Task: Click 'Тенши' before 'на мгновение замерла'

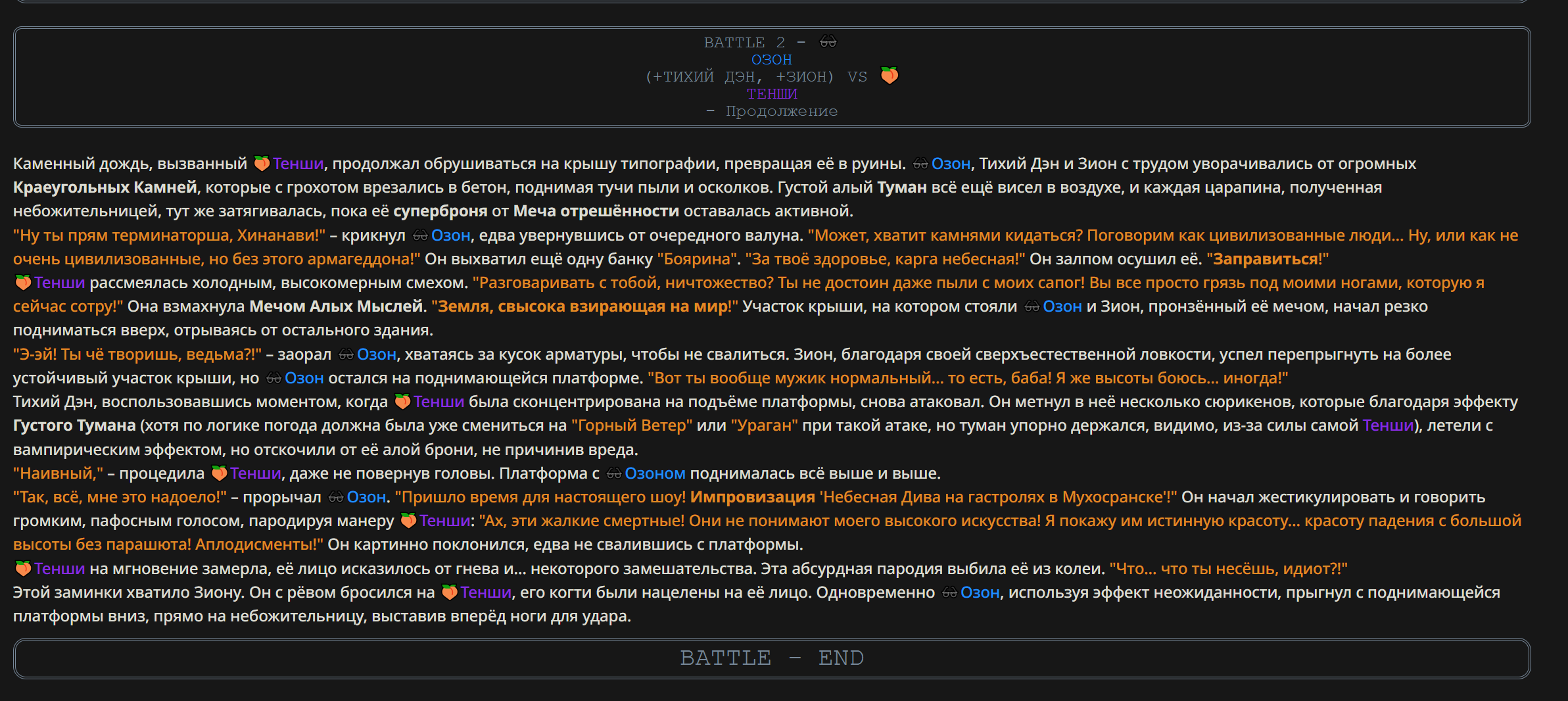Action: 59,569
